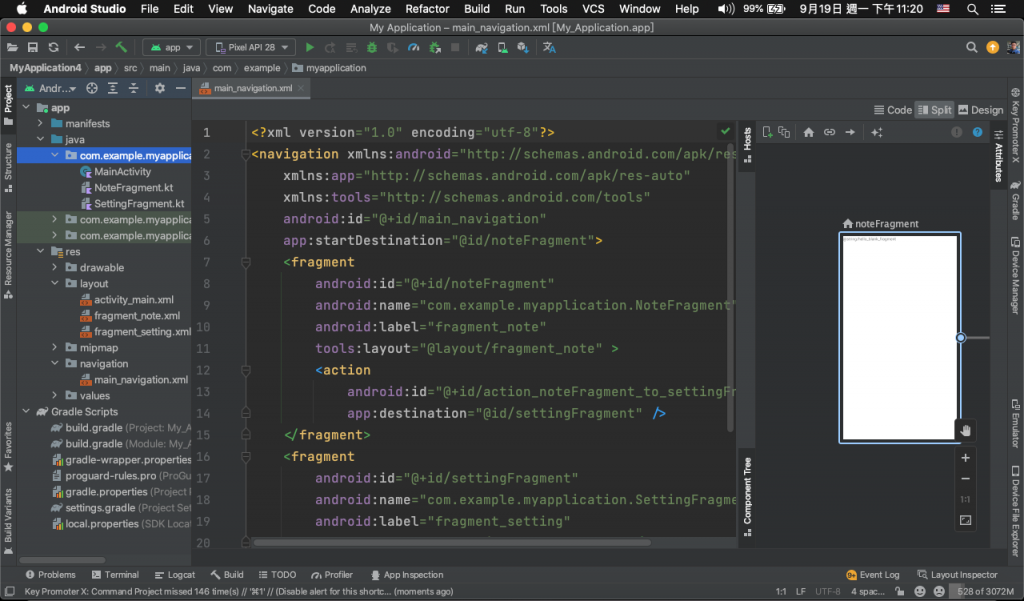Open the Refactor menu
This screenshot has width=1024, height=601.
427,9
